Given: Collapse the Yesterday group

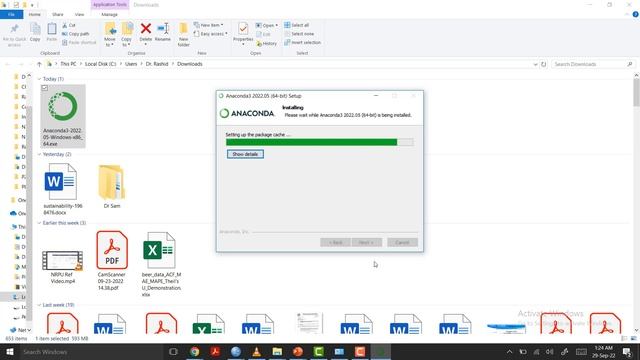Looking at the screenshot, I should 40,154.
